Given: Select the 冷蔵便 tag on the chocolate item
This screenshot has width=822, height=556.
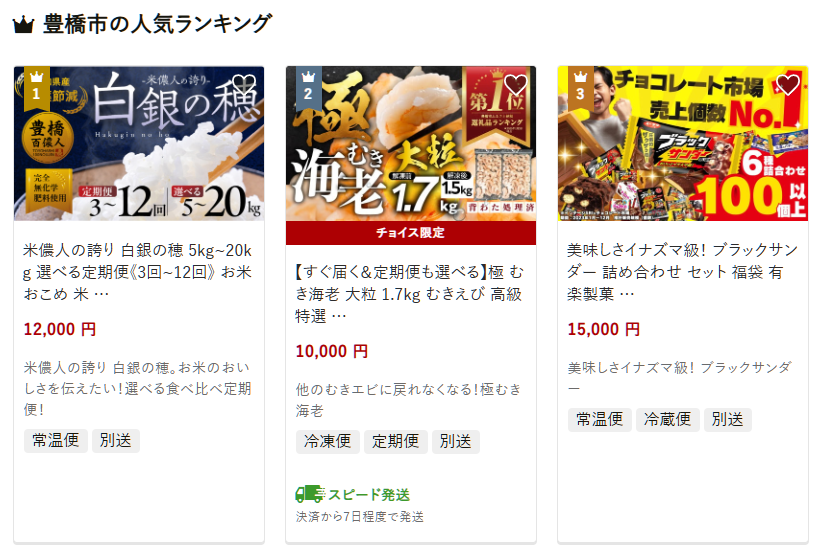Looking at the screenshot, I should (x=667, y=420).
